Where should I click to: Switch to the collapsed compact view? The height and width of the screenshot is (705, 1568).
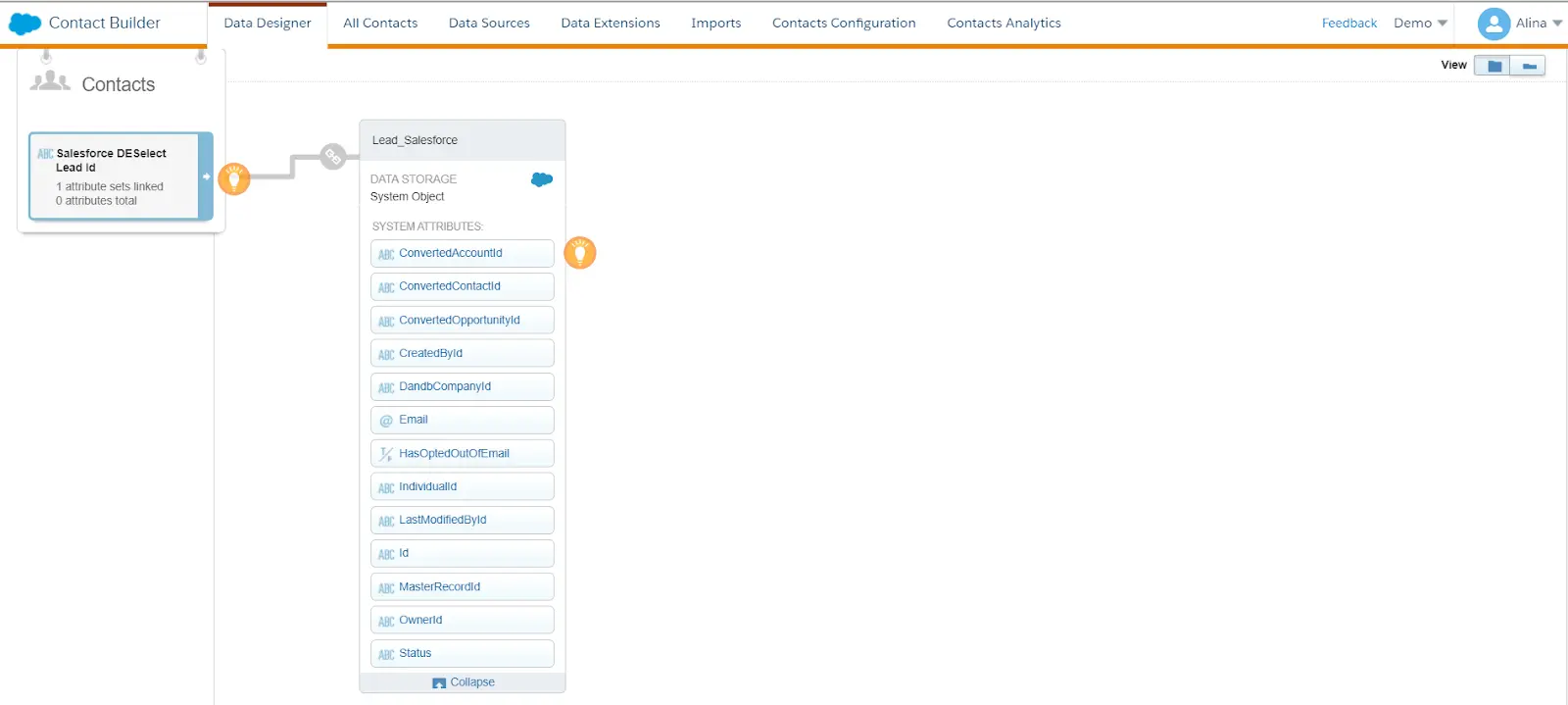[1528, 66]
